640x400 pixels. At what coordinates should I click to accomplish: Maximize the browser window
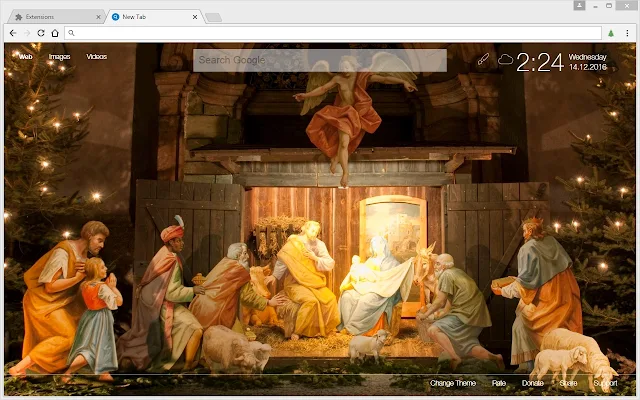[609, 6]
